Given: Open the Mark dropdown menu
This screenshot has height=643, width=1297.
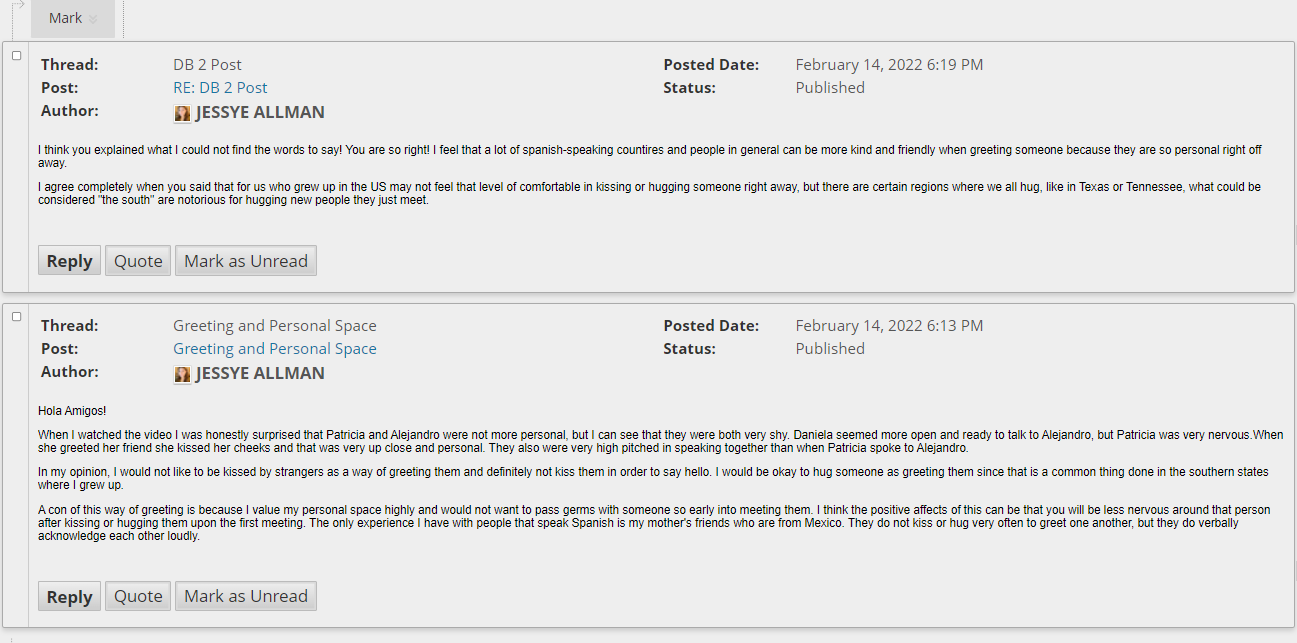Looking at the screenshot, I should (73, 18).
